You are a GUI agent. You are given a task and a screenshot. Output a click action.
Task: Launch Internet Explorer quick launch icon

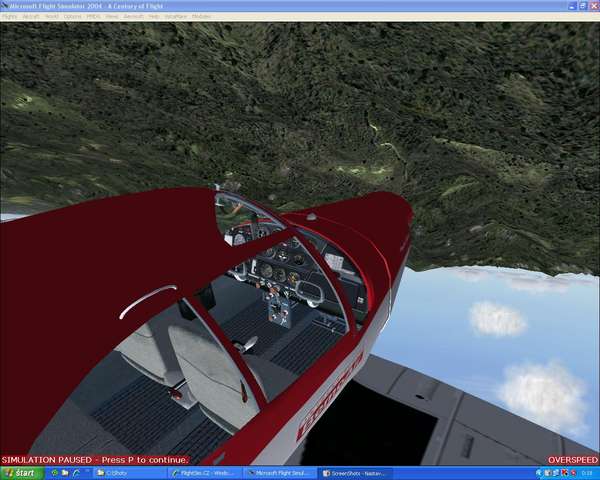pyautogui.click(x=77, y=473)
